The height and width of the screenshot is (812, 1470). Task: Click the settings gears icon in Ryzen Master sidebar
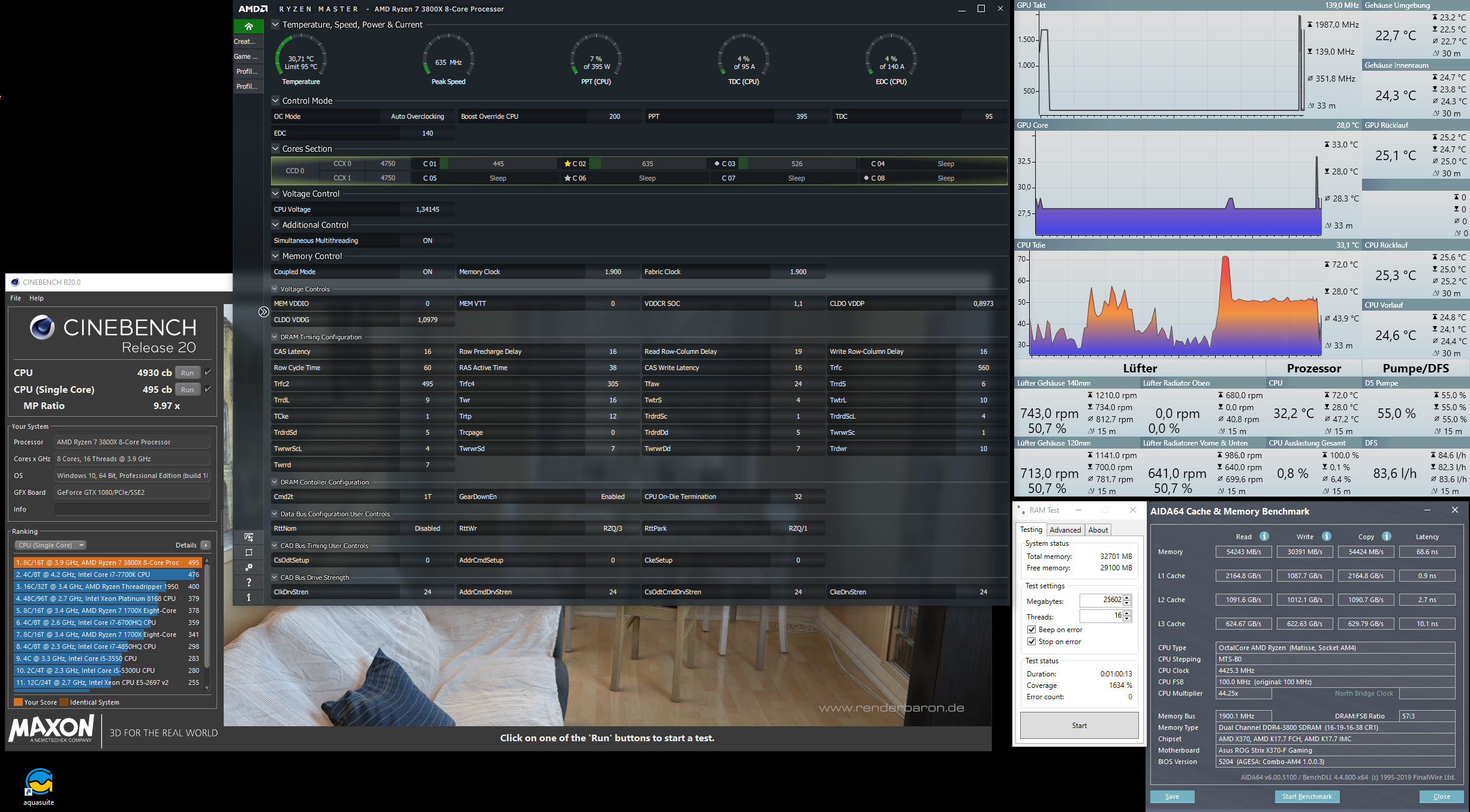tap(249, 567)
